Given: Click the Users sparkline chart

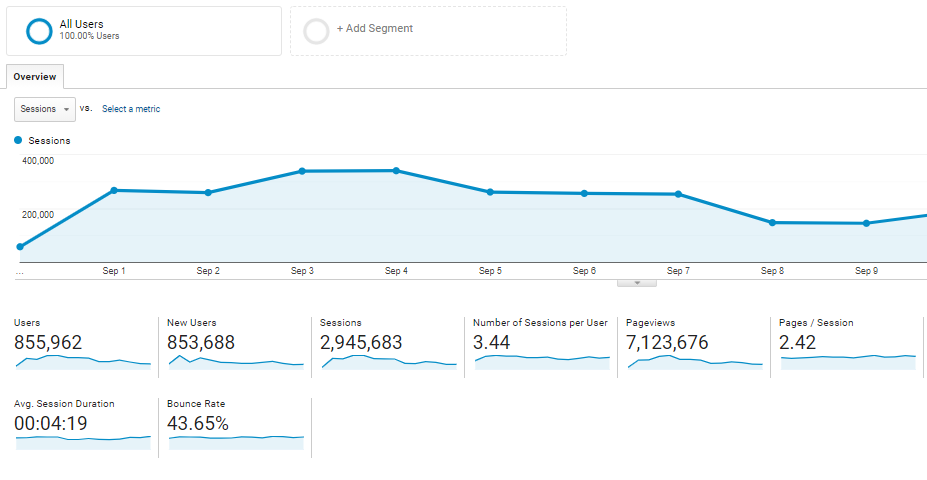Looking at the screenshot, I should click(83, 362).
